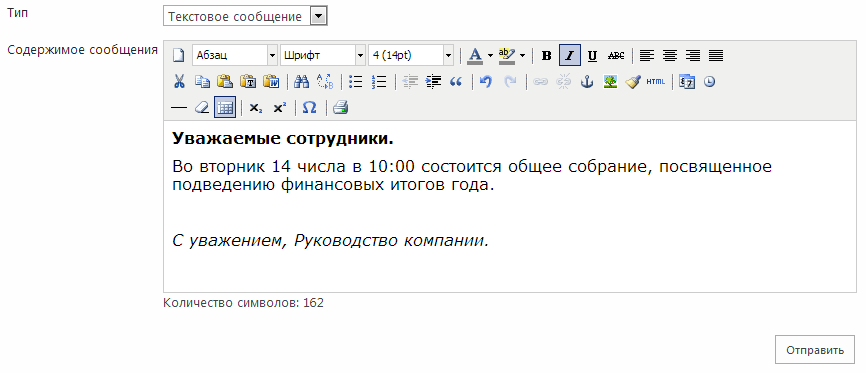Toggle italic formatting
This screenshot has width=866, height=373.
(569, 55)
